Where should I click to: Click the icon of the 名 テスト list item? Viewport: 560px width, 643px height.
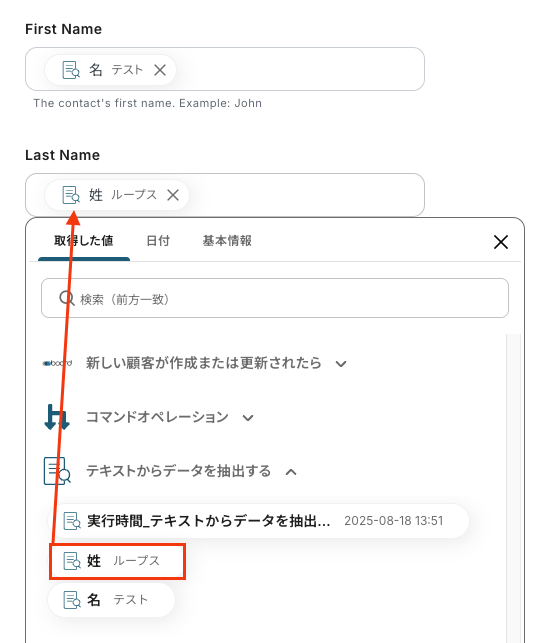click(x=72, y=600)
